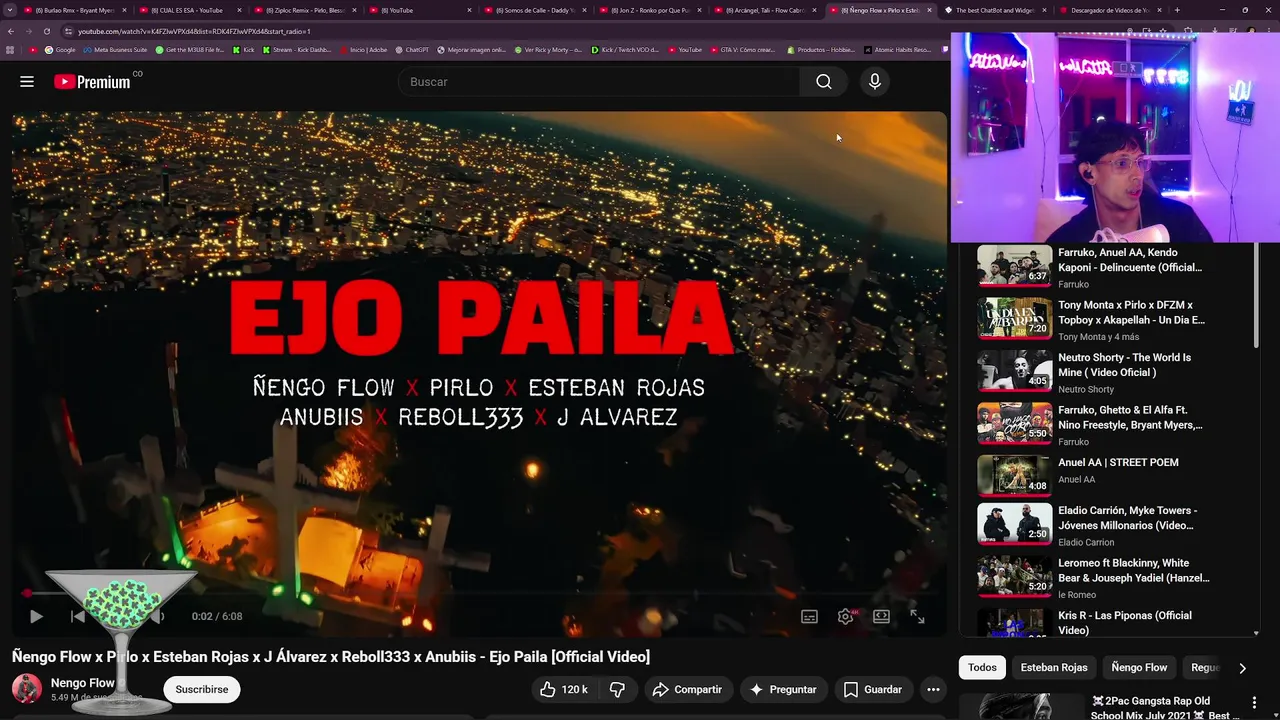Screen dimensions: 1280x720
Task: Open Meta Business Suite bookmark
Action: point(116,50)
